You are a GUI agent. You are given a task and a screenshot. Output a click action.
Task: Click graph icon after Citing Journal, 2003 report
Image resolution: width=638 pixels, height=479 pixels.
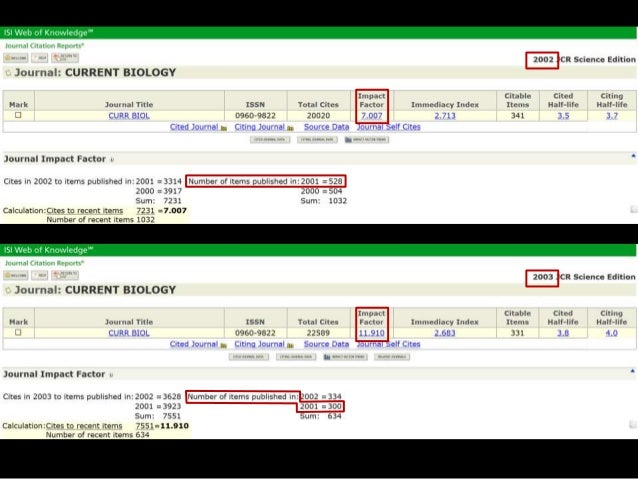(290, 346)
